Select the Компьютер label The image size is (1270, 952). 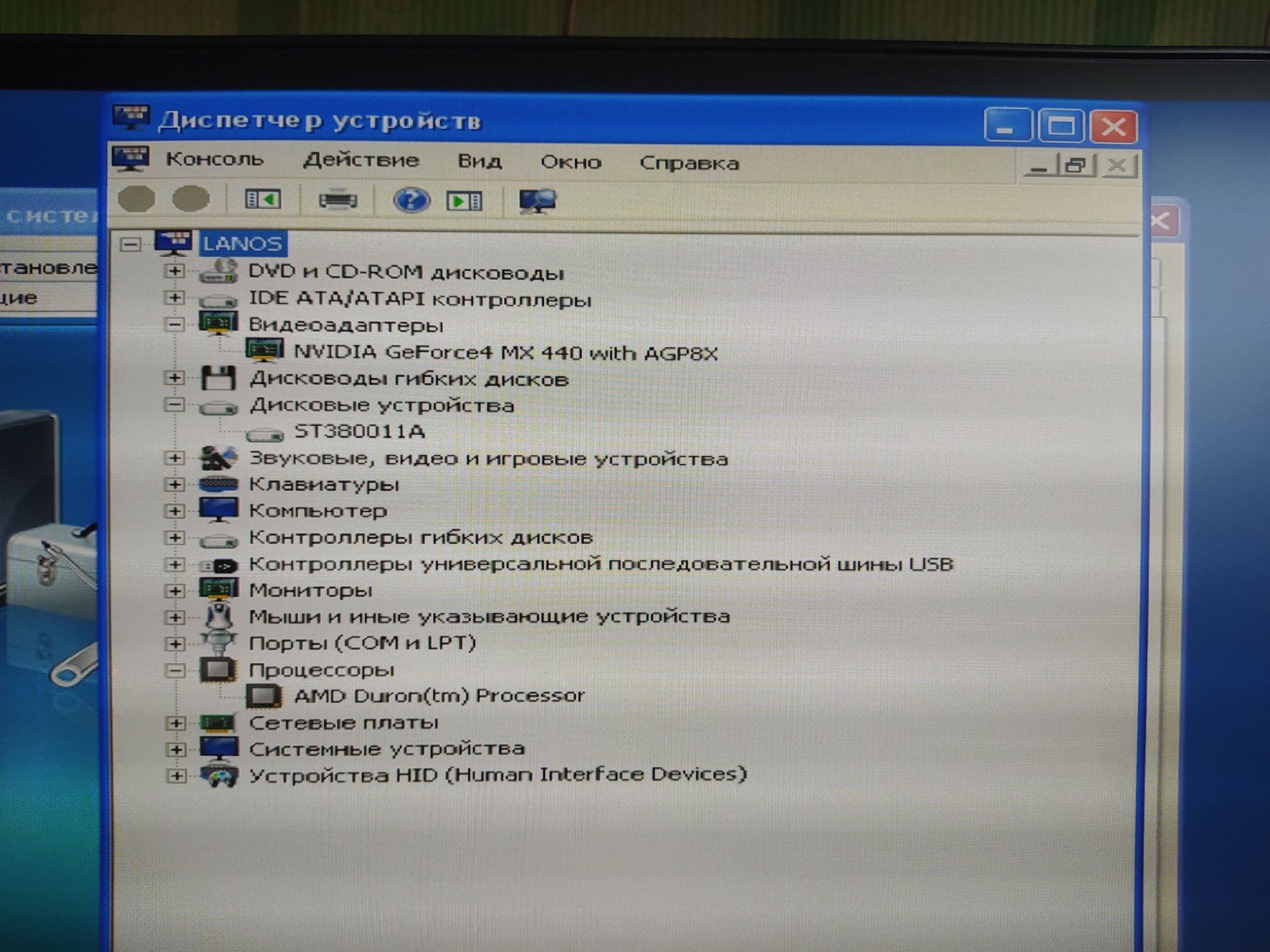pos(318,510)
